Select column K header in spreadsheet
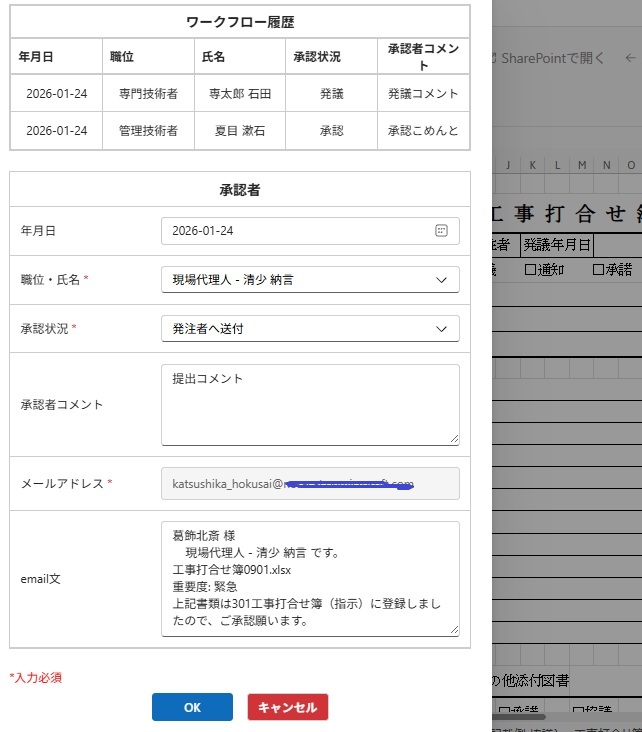 point(533,164)
